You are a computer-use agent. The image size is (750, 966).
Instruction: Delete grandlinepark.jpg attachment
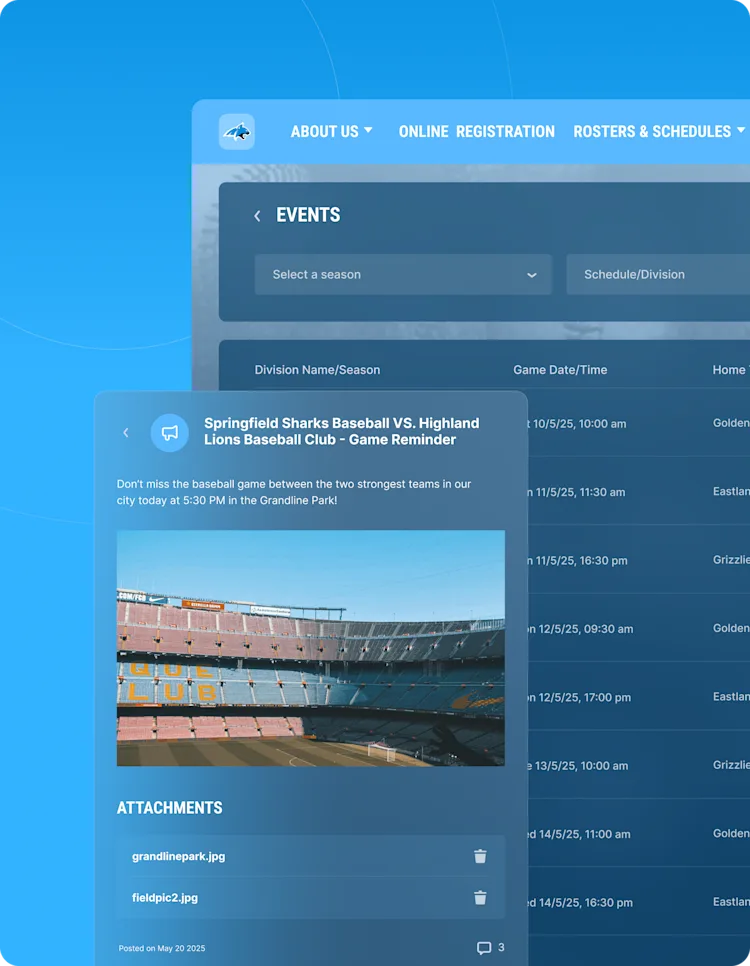[480, 856]
